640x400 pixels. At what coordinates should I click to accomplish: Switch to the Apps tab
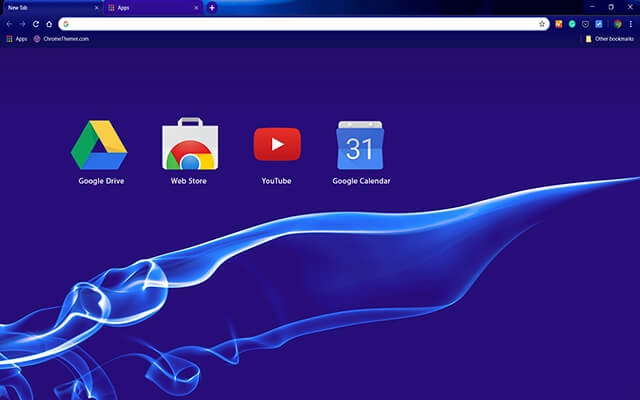[x=153, y=8]
